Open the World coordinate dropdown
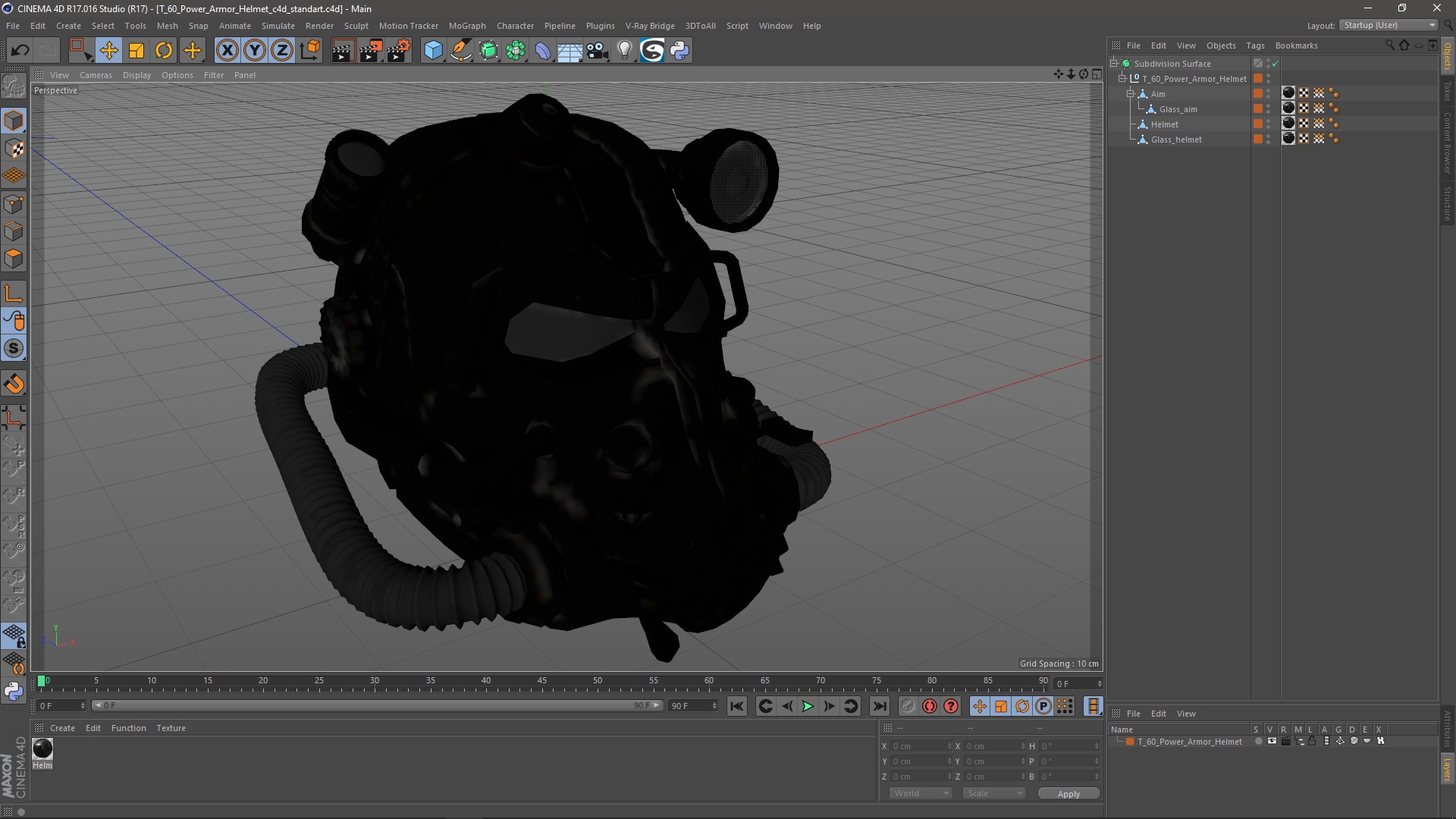The image size is (1456, 819). pos(921,793)
